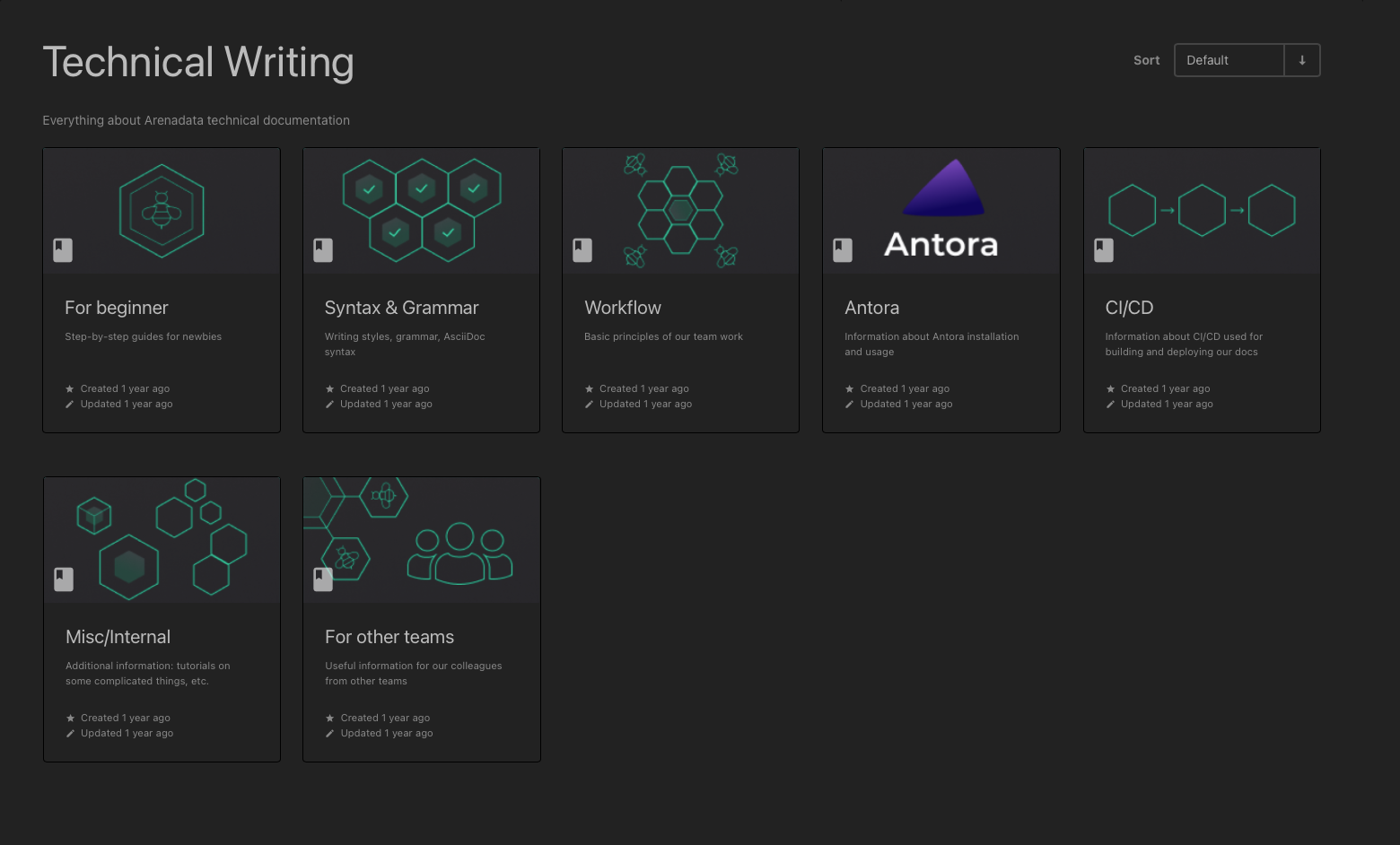The height and width of the screenshot is (845, 1400).
Task: Open the Misc/Internal book title
Action: 118,637
